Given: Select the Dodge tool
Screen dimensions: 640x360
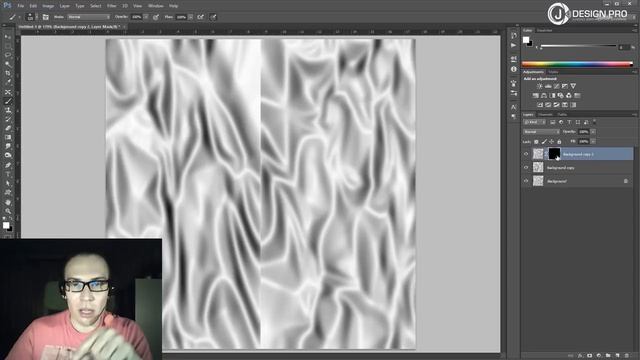Looking at the screenshot, I should coord(8,155).
